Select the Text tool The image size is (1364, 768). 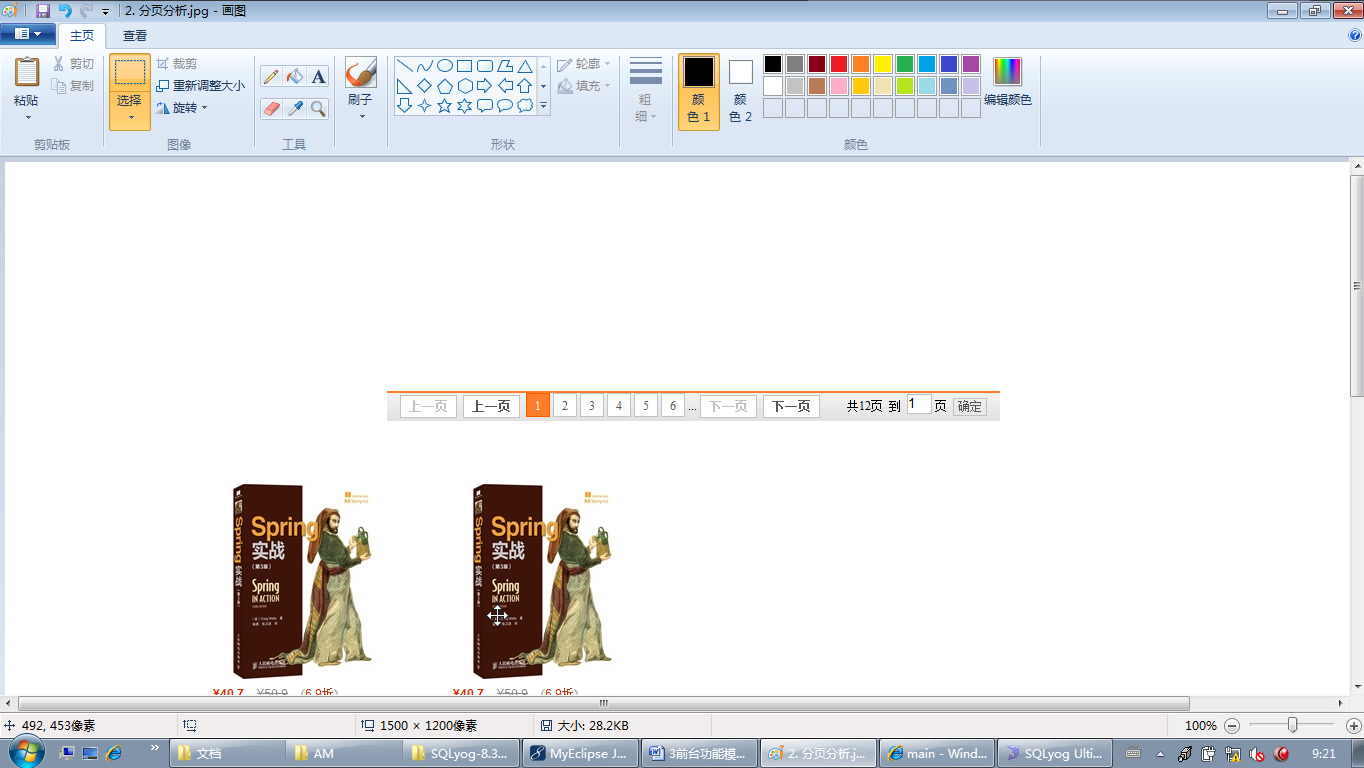[318, 77]
